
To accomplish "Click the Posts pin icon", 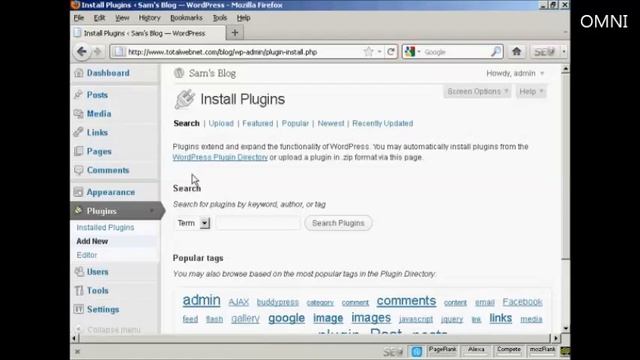I will [79, 95].
